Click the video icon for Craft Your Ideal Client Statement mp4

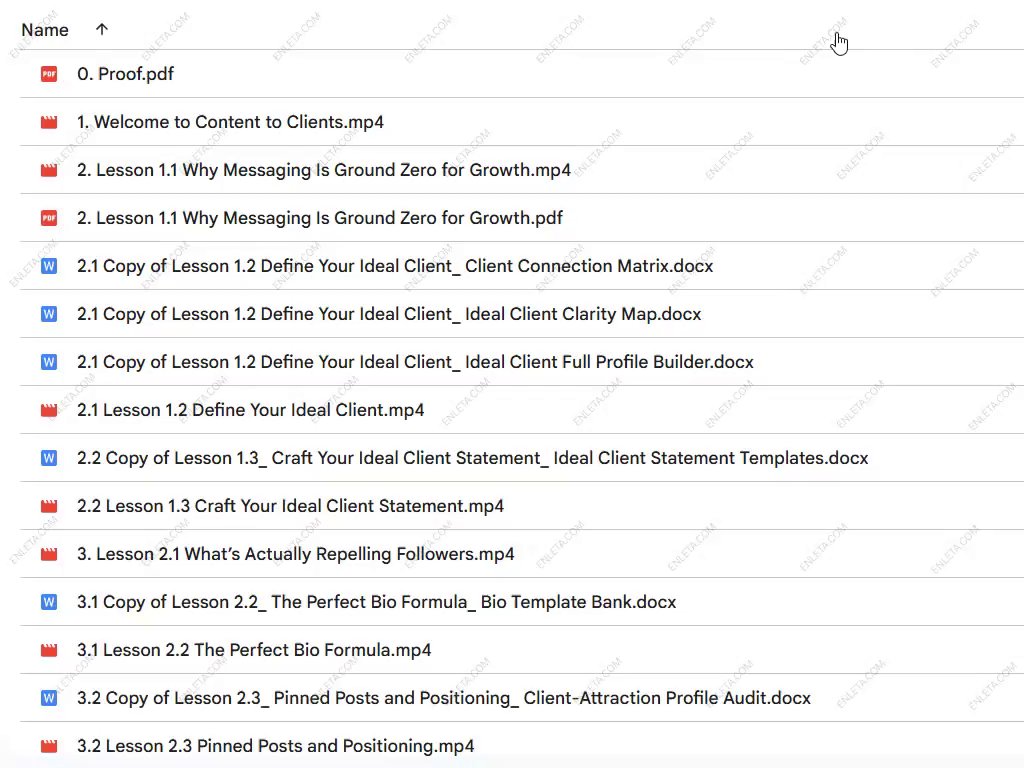(x=49, y=506)
